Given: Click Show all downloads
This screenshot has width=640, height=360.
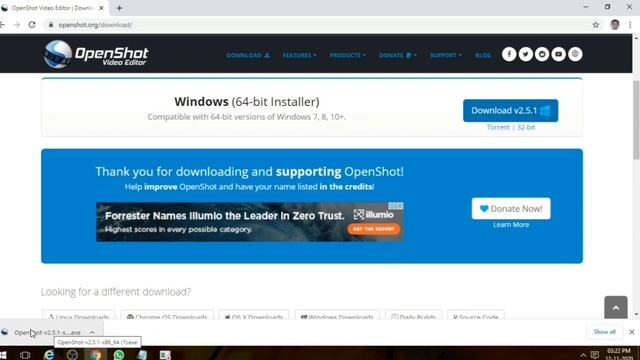Looking at the screenshot, I should 604,332.
